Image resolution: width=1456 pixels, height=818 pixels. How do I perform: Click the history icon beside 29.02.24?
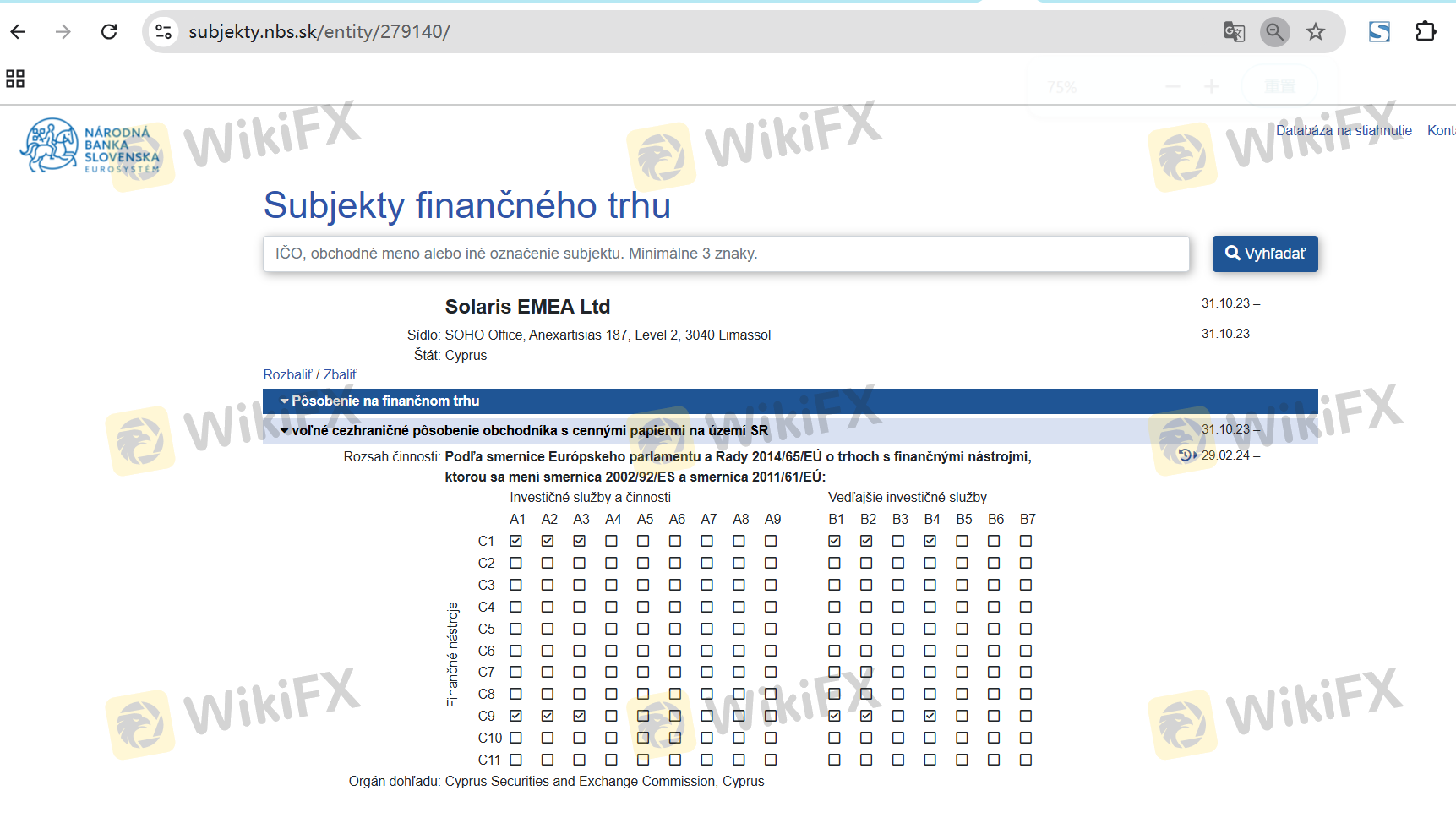point(1186,455)
